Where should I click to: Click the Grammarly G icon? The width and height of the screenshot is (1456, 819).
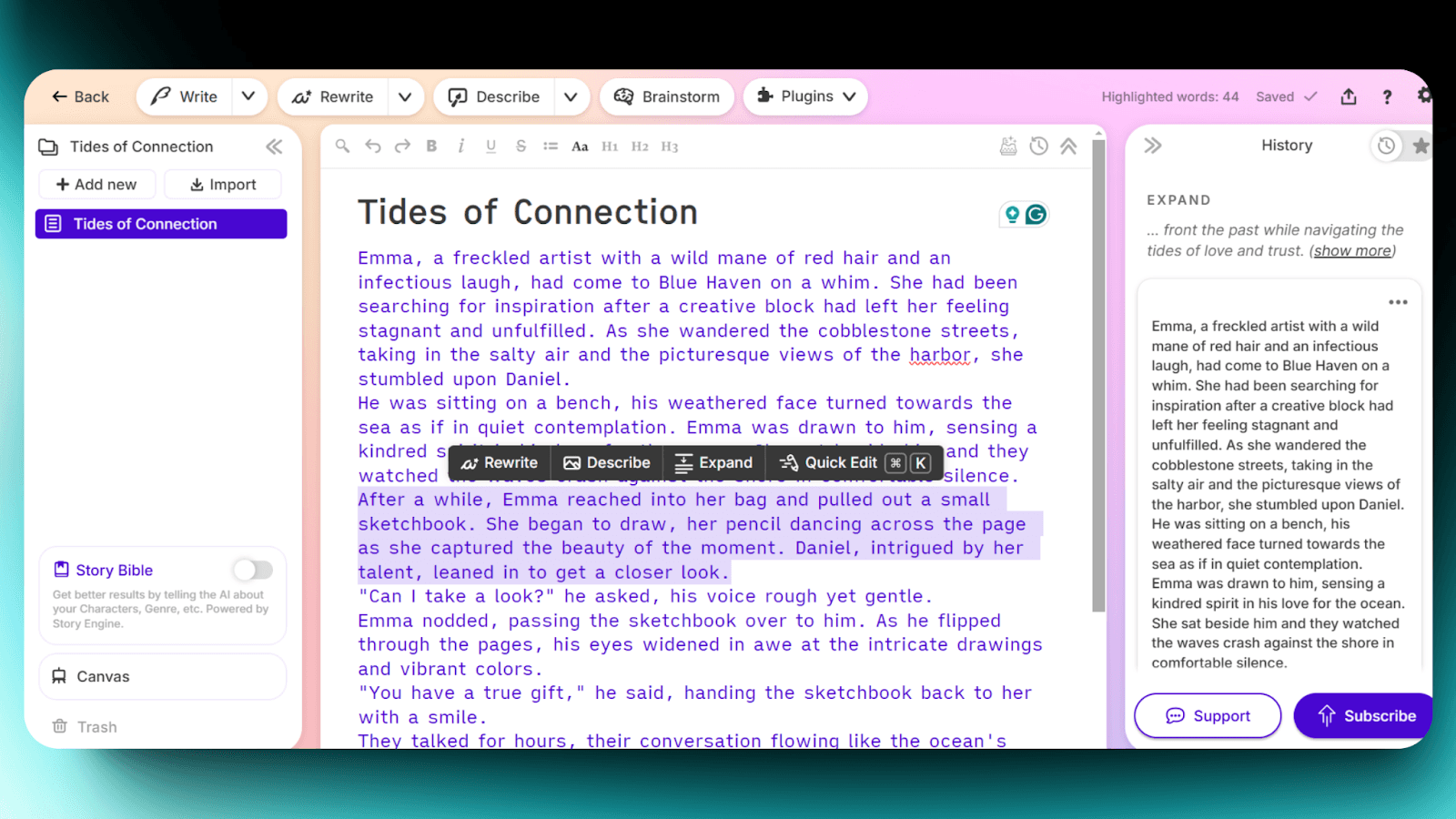1036,214
